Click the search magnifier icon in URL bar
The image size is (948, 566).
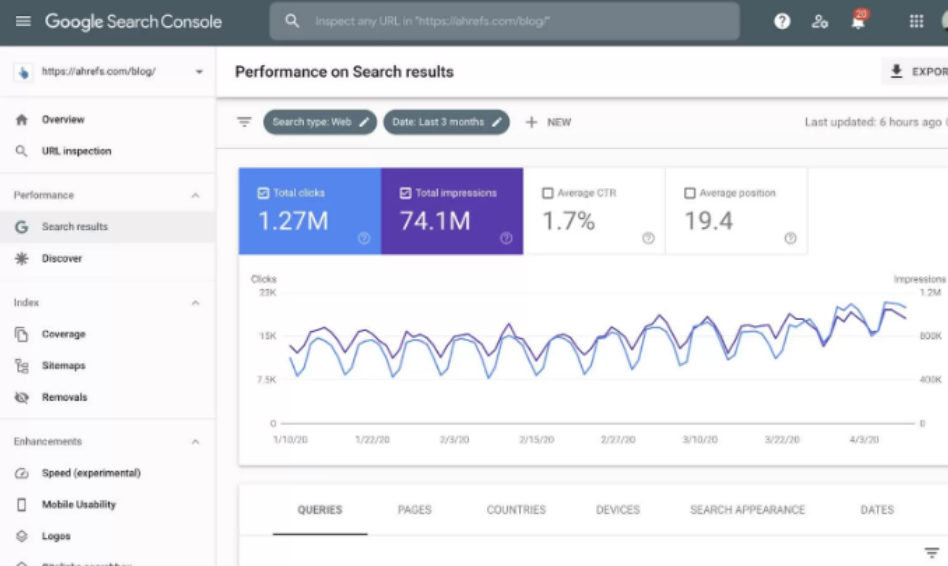[x=292, y=21]
